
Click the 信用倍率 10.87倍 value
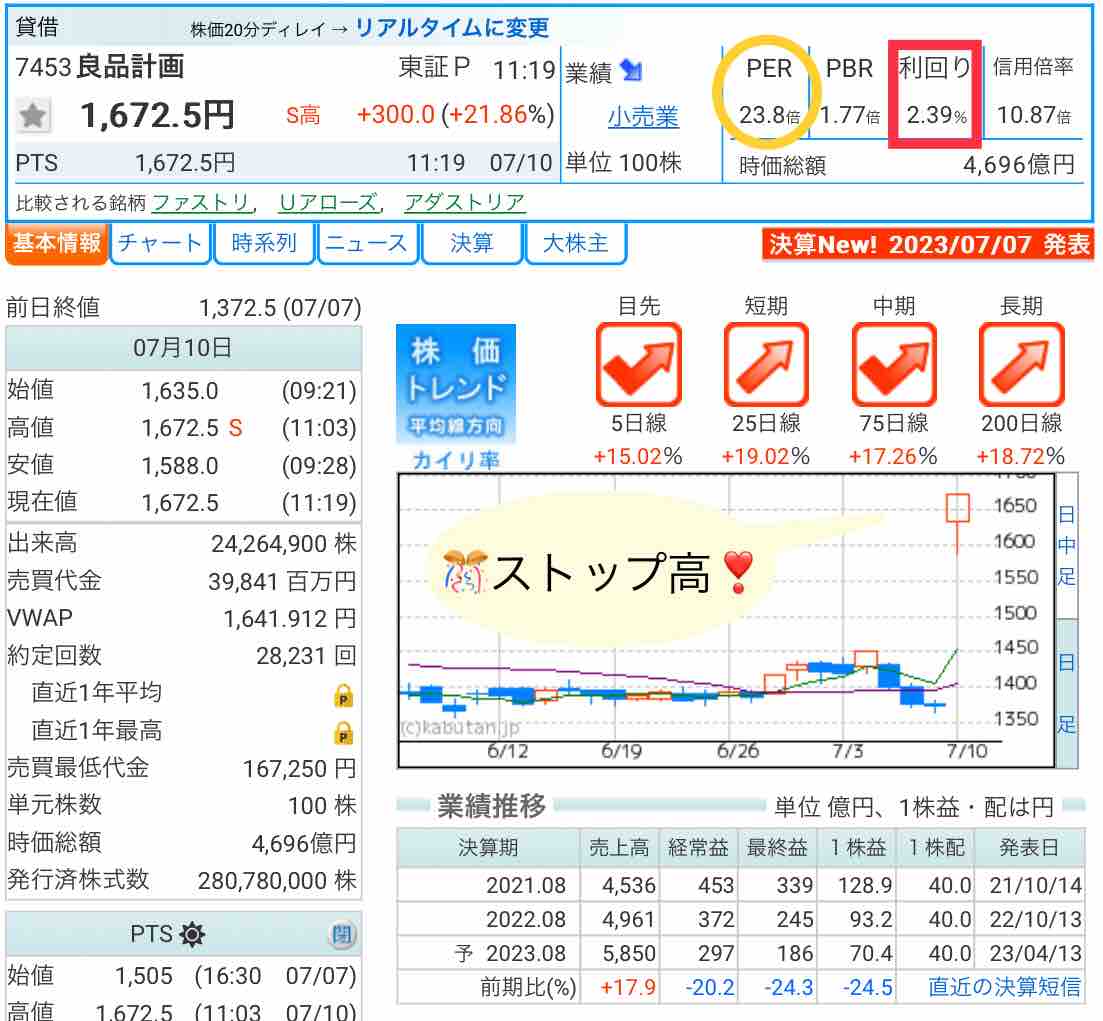(1034, 115)
